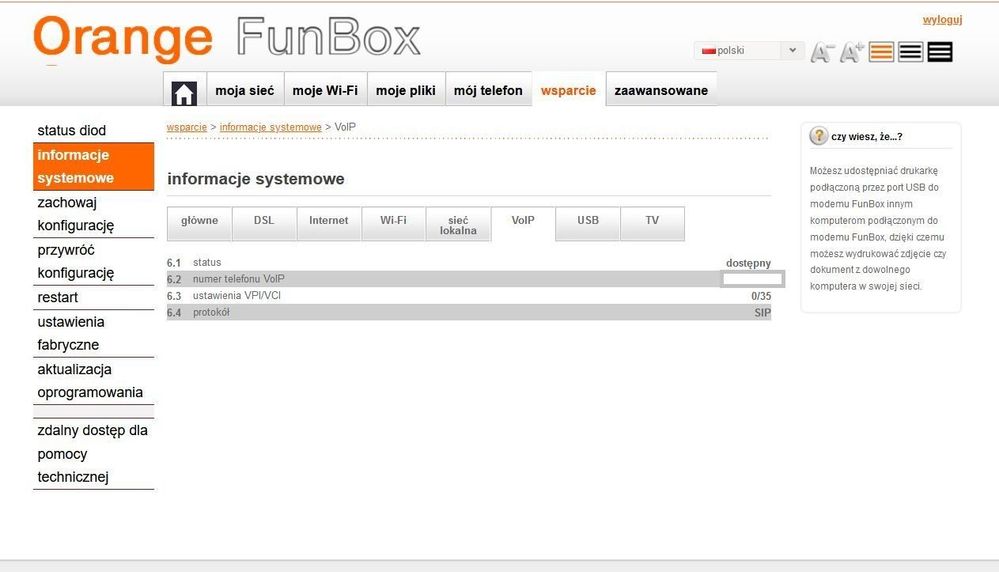Click the Orange FunBox logo

click(x=227, y=38)
